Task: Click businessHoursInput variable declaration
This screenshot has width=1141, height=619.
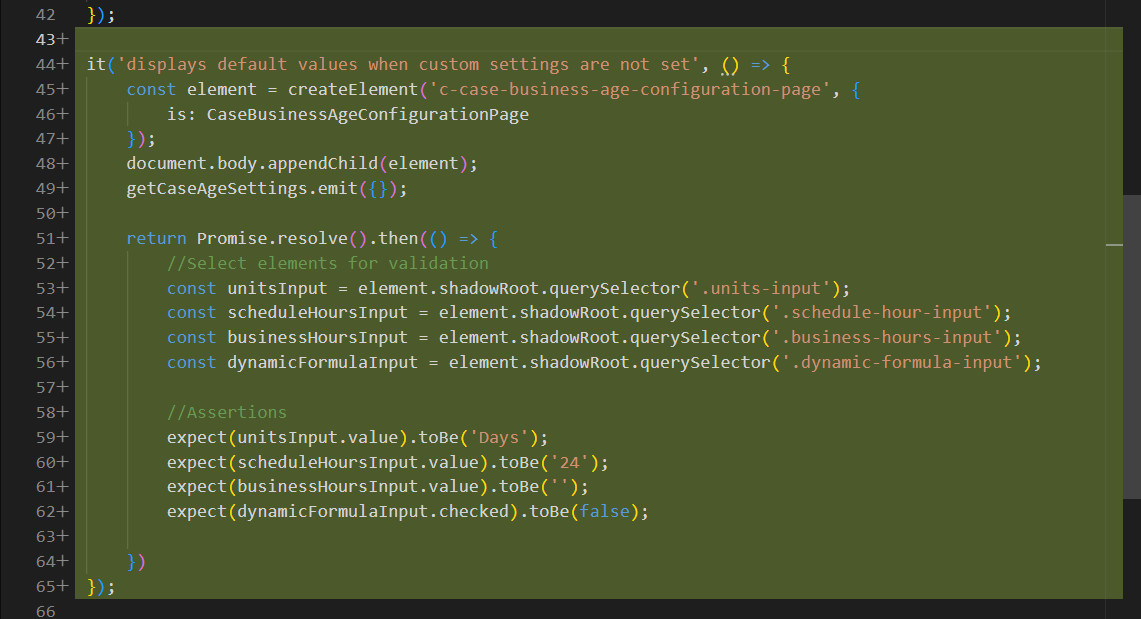Action: pos(317,338)
